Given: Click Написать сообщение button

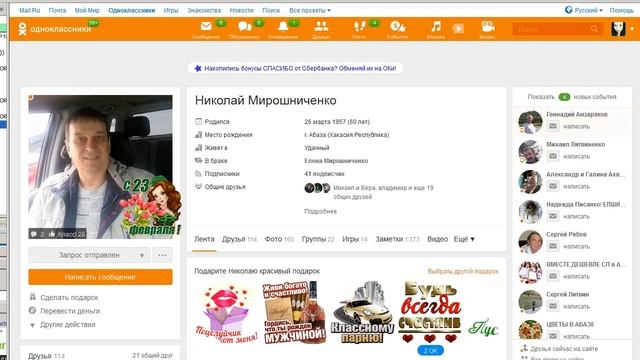Looking at the screenshot, I should pyautogui.click(x=100, y=277).
